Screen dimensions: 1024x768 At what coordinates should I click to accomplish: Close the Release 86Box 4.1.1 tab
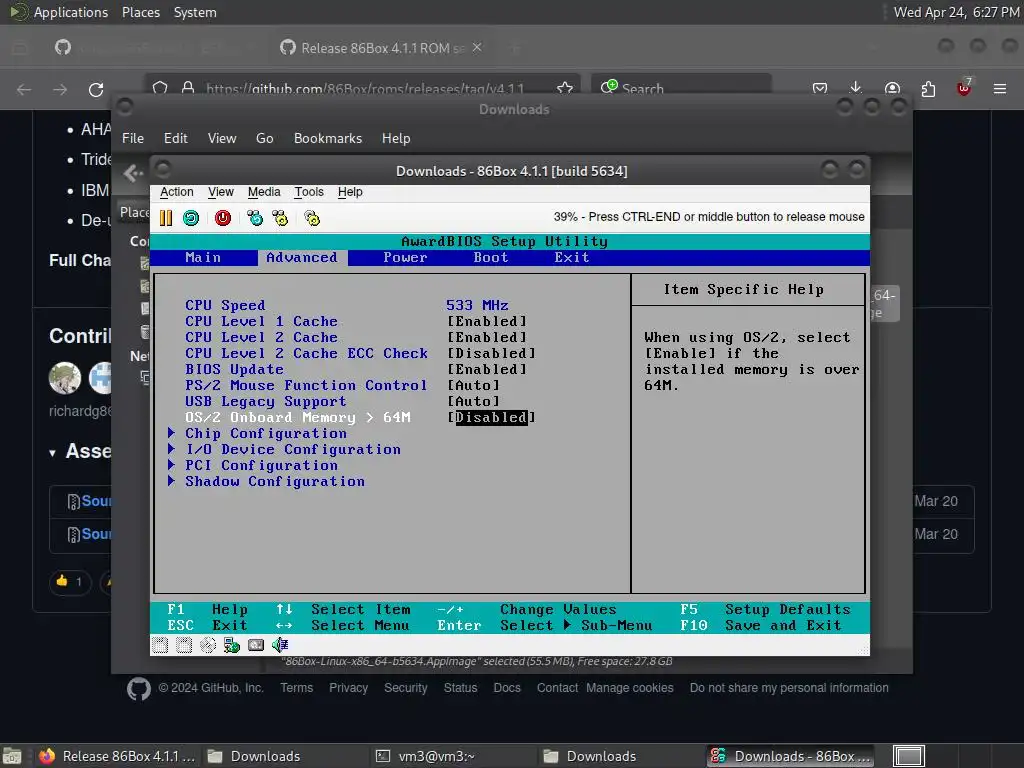click(x=477, y=48)
